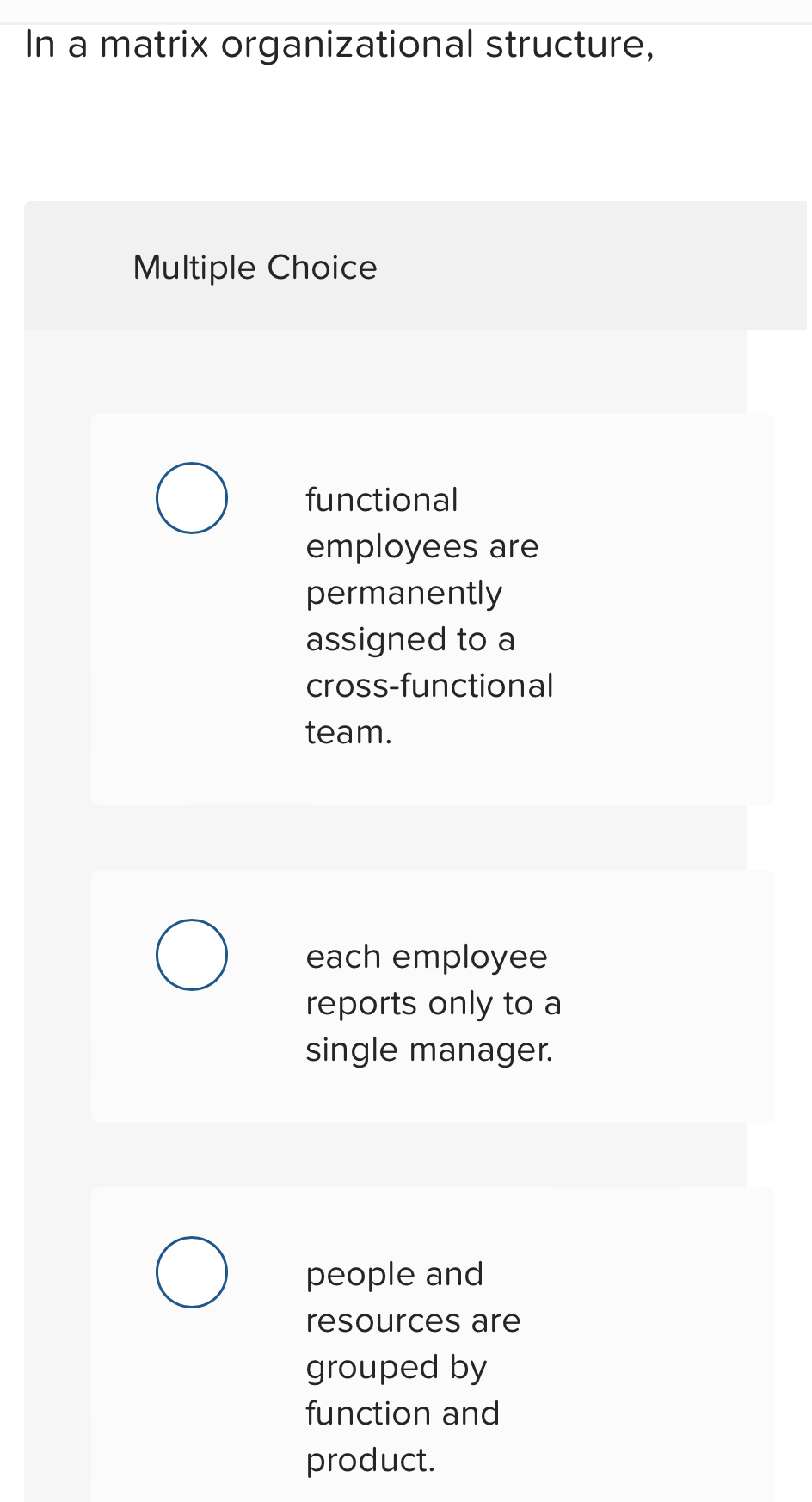812x1502 pixels.
Task: Click the question text about matrix organizational structure
Action: coord(341,42)
